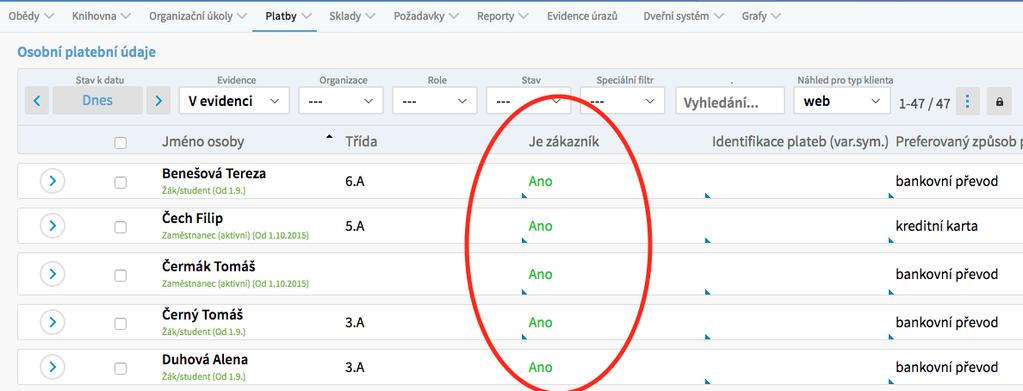1023x391 pixels.
Task: Open the Organizační úkoly menu
Action: 198,16
